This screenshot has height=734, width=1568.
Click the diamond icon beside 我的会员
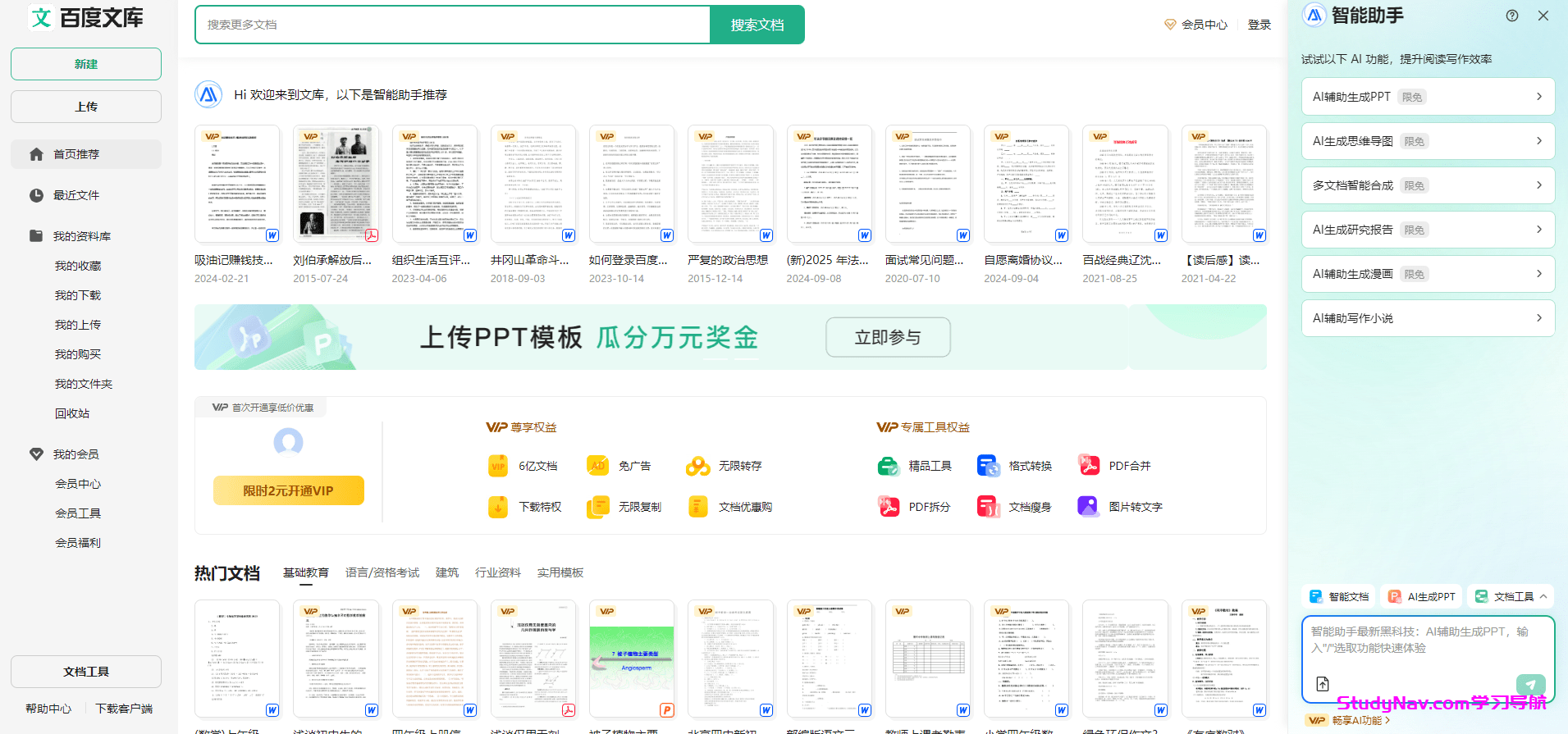point(36,454)
